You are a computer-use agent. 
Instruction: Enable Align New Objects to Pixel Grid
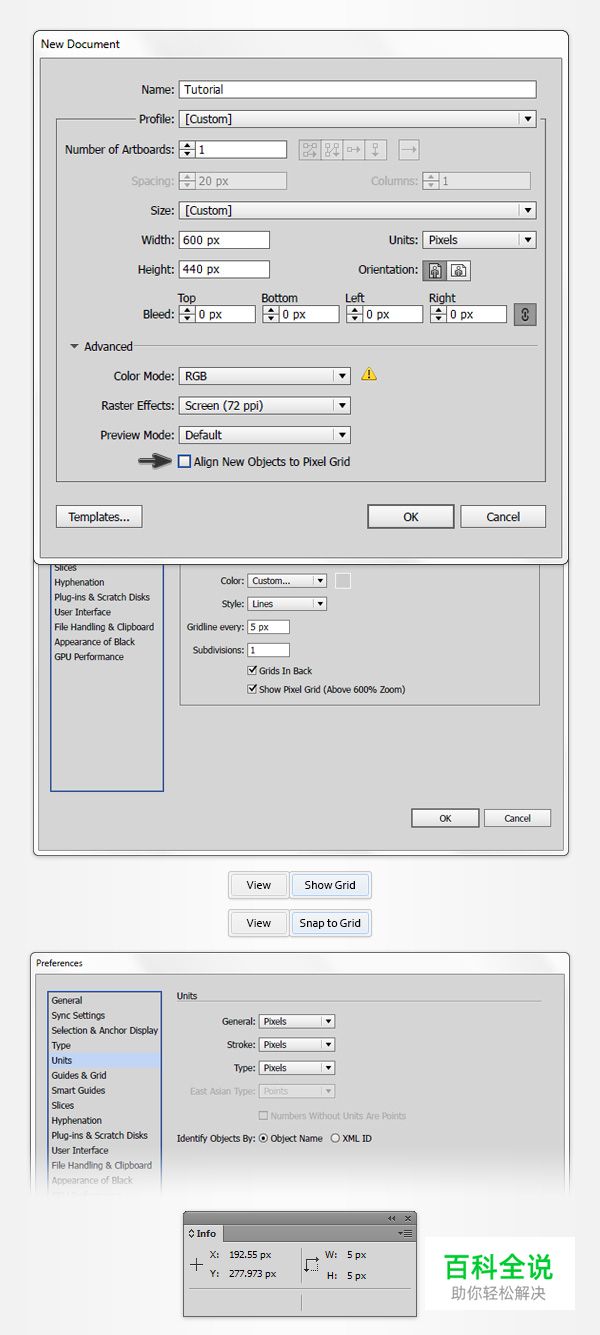pyautogui.click(x=184, y=462)
